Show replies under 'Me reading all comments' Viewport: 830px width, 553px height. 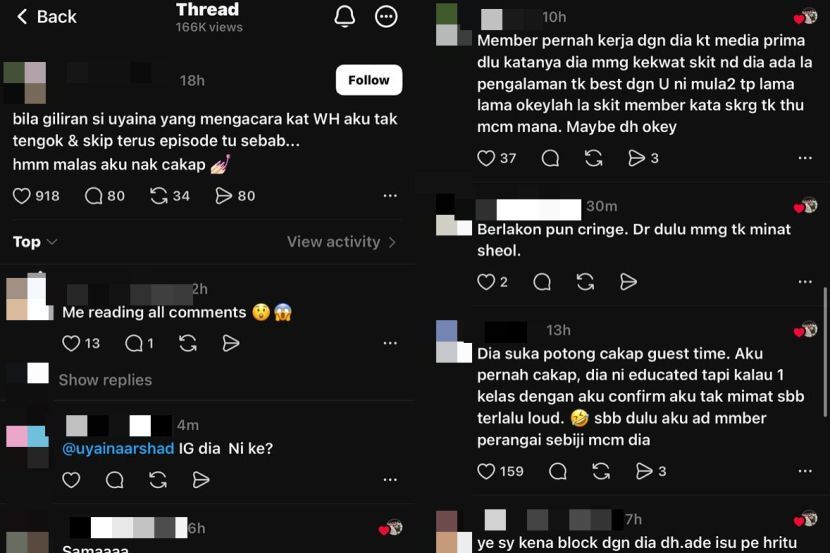tap(105, 380)
